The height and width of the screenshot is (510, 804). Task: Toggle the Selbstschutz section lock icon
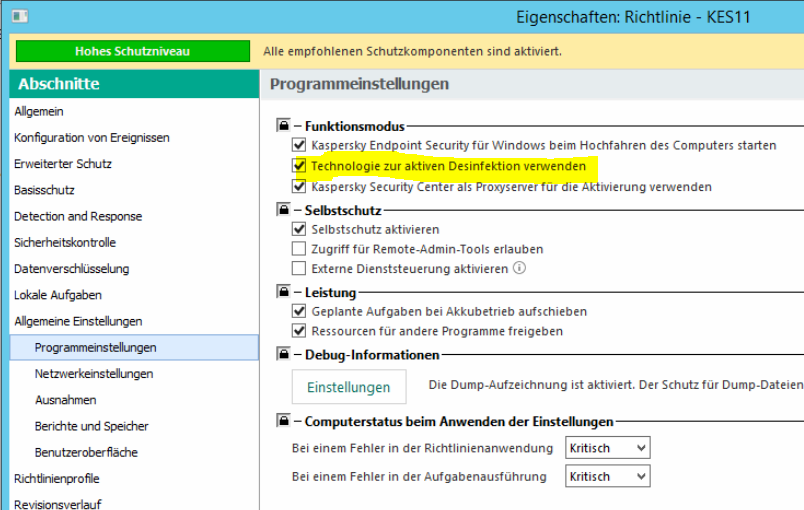coord(284,209)
